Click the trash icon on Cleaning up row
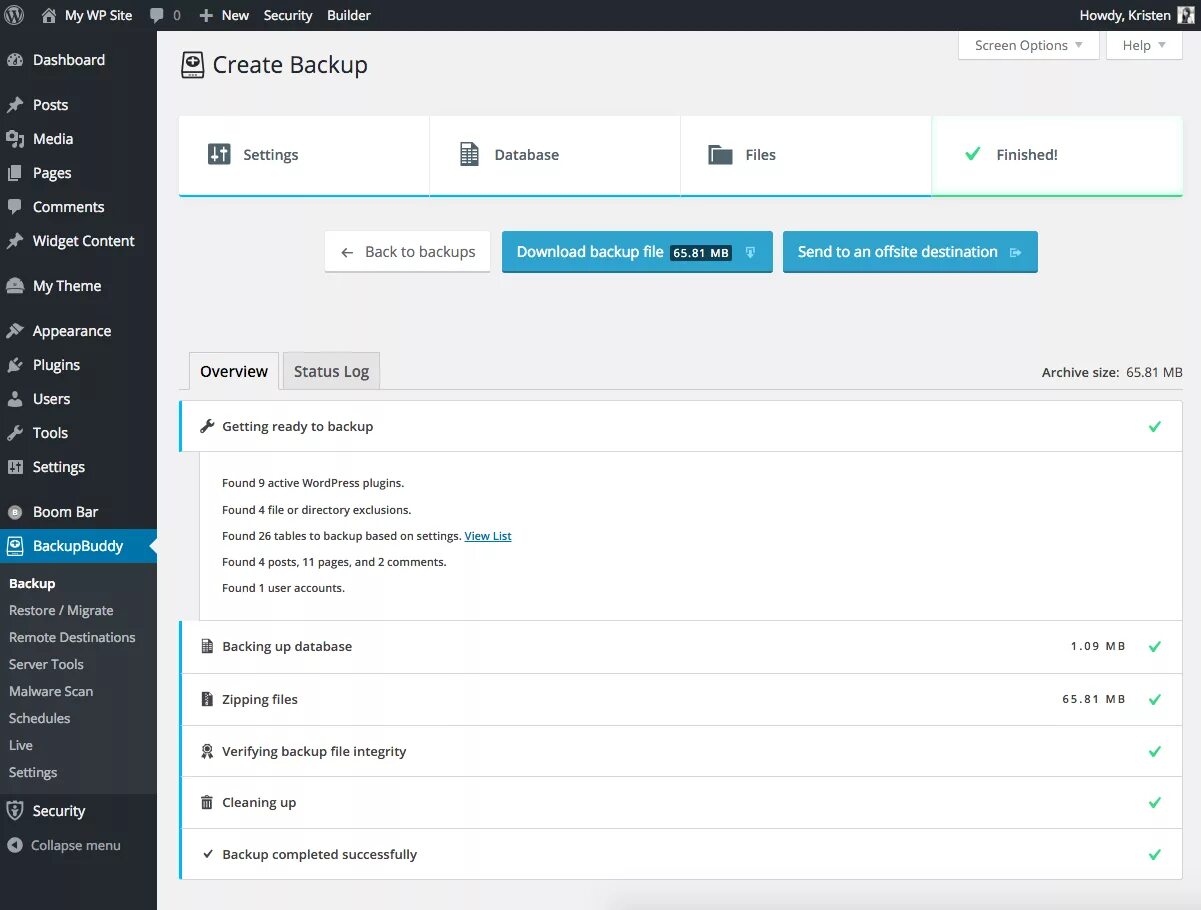The image size is (1201, 910). tap(207, 802)
